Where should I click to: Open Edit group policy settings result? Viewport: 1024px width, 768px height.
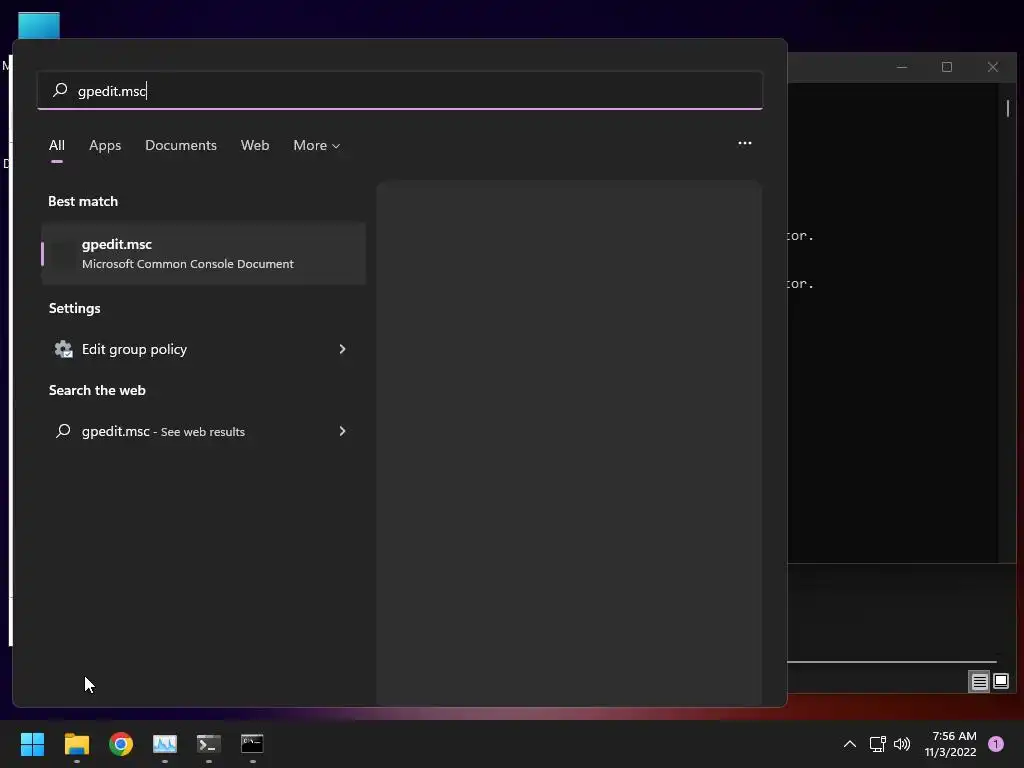203,349
